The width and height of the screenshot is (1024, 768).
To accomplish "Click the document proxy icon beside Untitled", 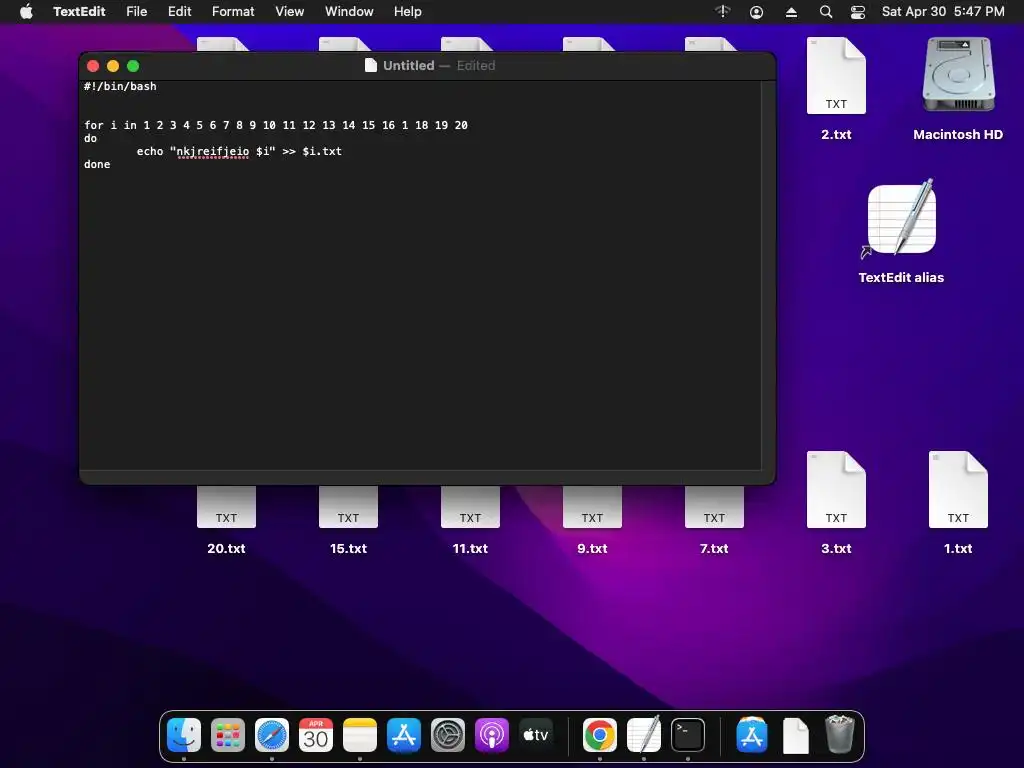I will pyautogui.click(x=371, y=65).
